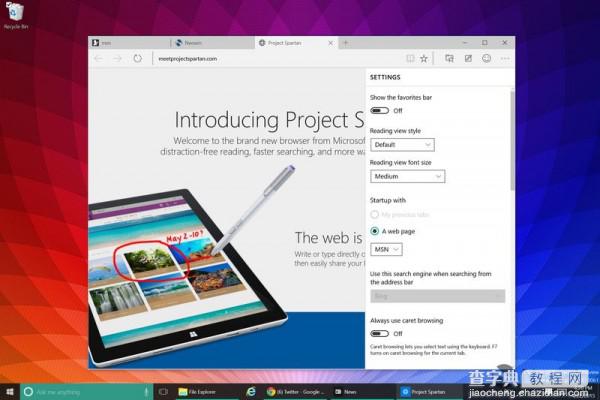Open the Recycle Bin desktop icon
This screenshot has width=600, height=400.
[15, 16]
